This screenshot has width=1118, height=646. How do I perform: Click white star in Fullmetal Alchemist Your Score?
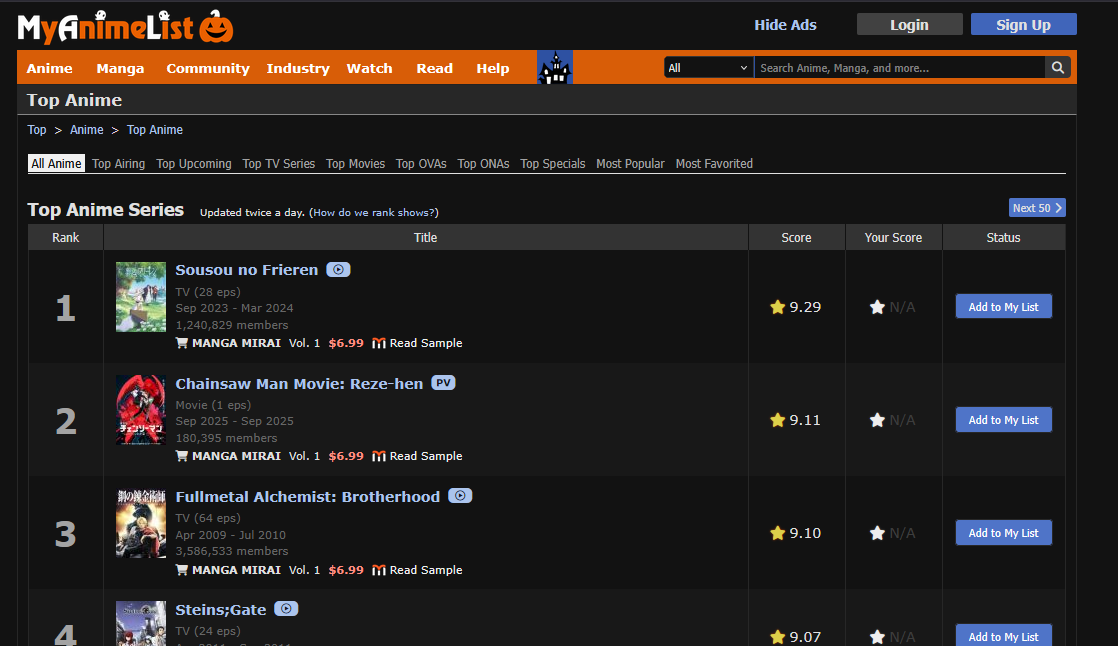click(877, 533)
